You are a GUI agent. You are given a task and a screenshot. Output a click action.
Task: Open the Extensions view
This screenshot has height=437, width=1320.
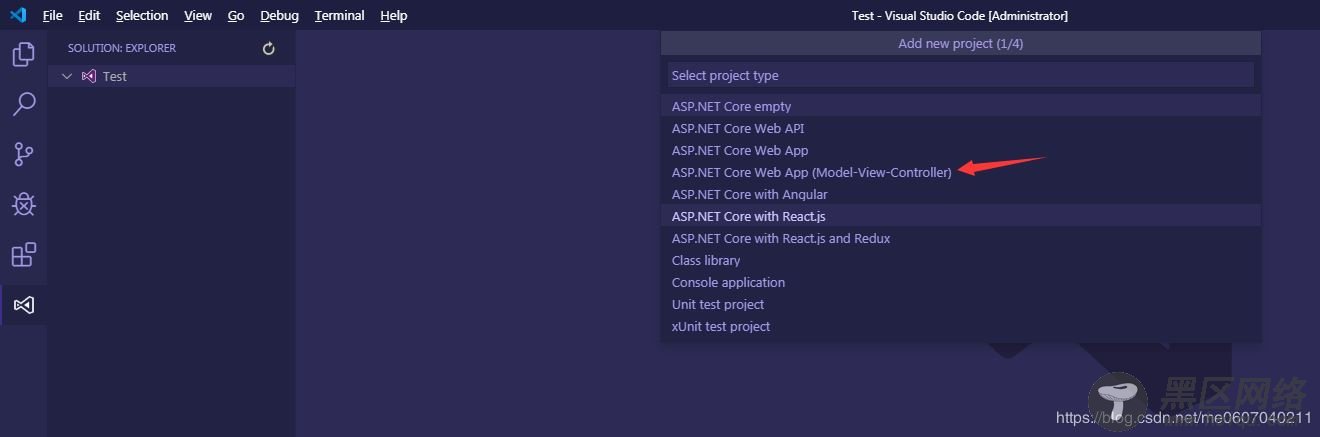pyautogui.click(x=23, y=254)
